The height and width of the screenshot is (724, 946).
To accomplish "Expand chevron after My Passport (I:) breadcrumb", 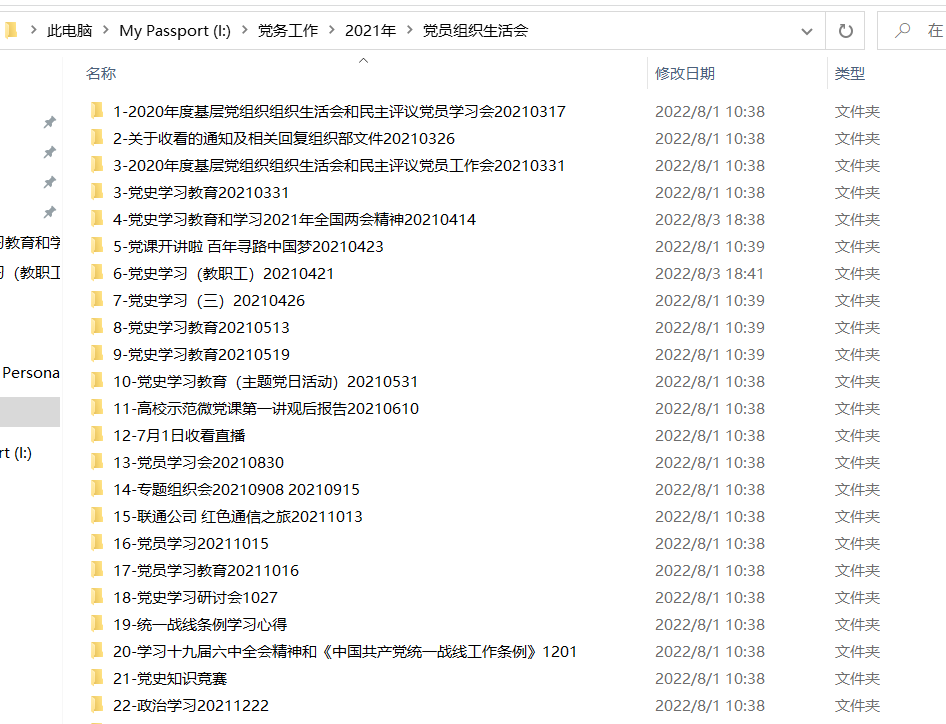I will (244, 30).
